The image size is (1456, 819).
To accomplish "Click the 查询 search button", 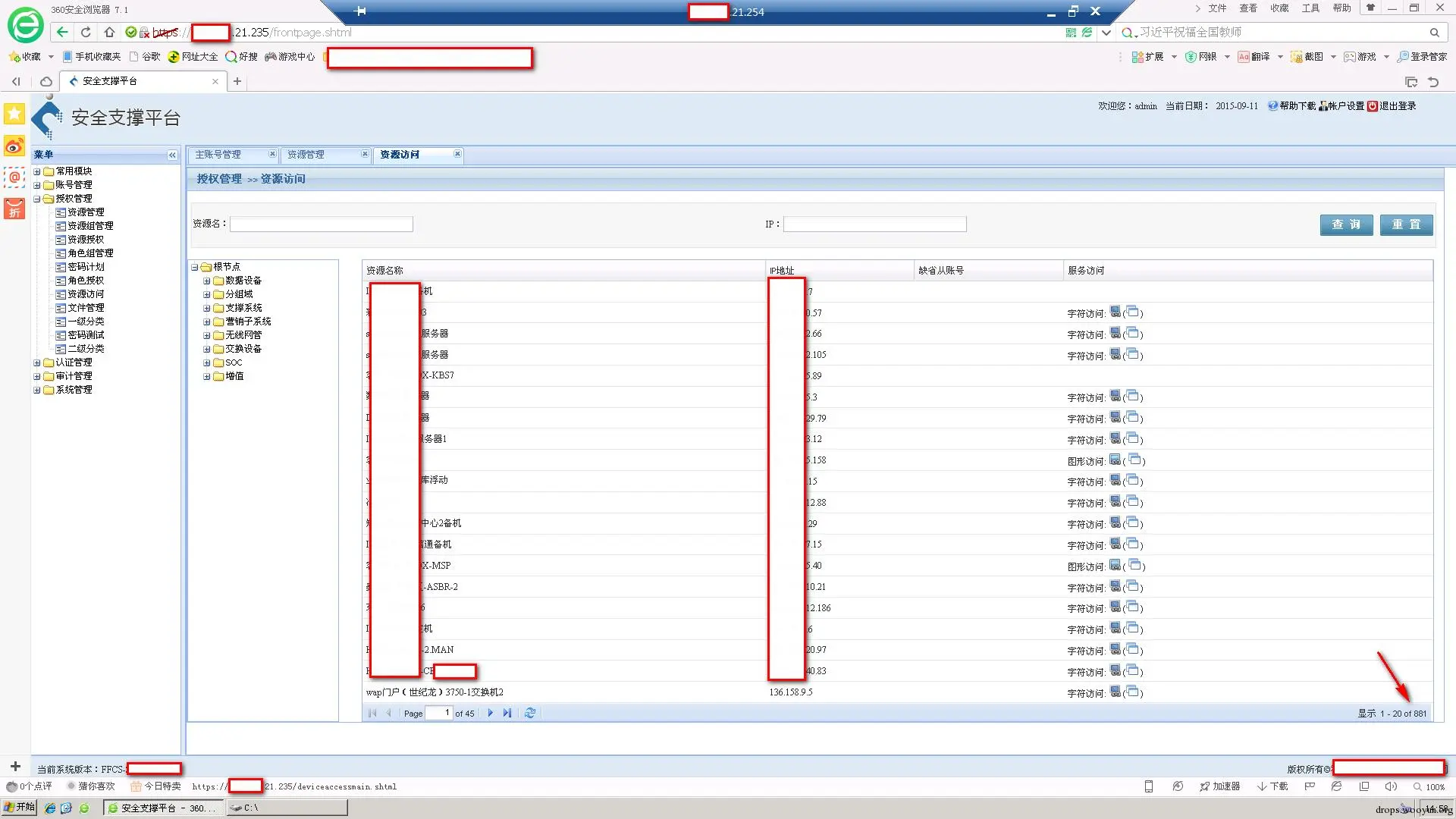I will click(x=1346, y=224).
